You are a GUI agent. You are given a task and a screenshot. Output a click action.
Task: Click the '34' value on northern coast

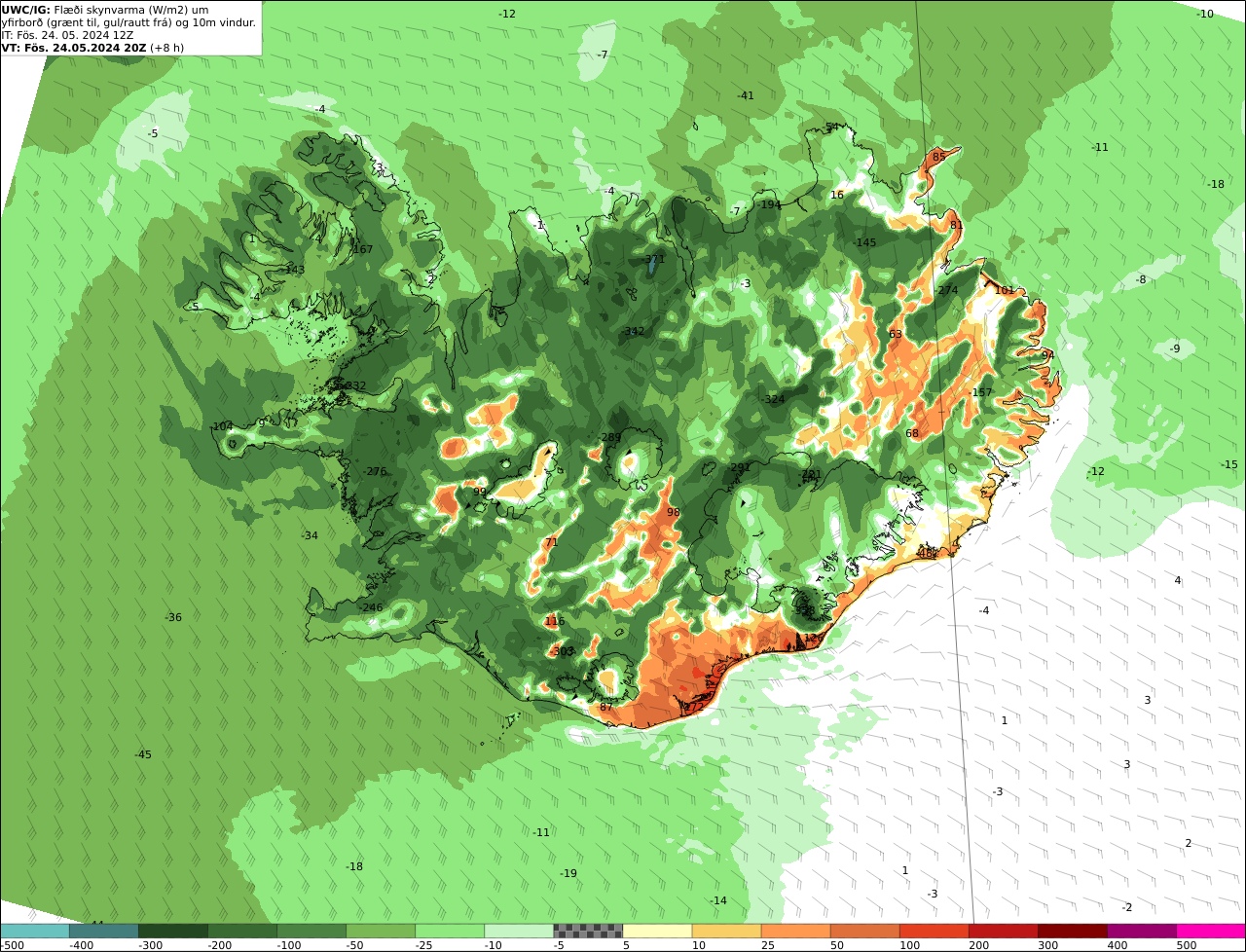point(831,127)
